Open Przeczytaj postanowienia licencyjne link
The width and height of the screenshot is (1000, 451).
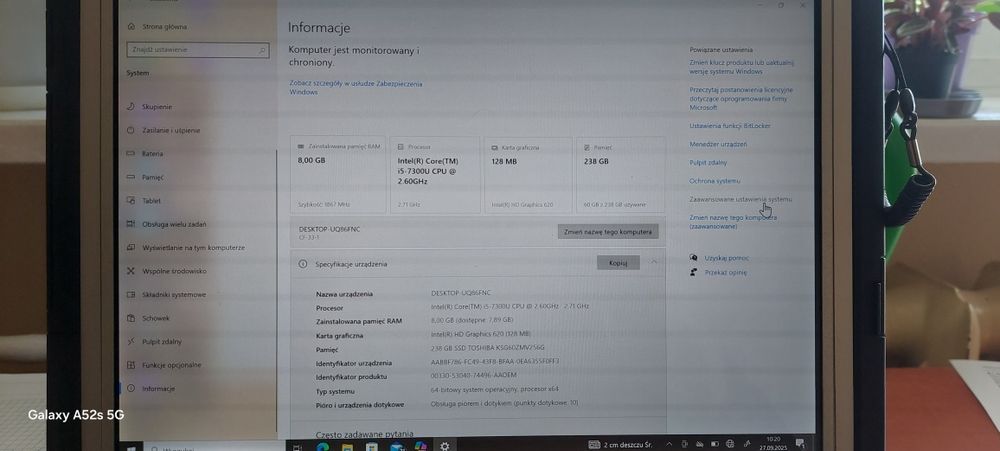pyautogui.click(x=741, y=99)
